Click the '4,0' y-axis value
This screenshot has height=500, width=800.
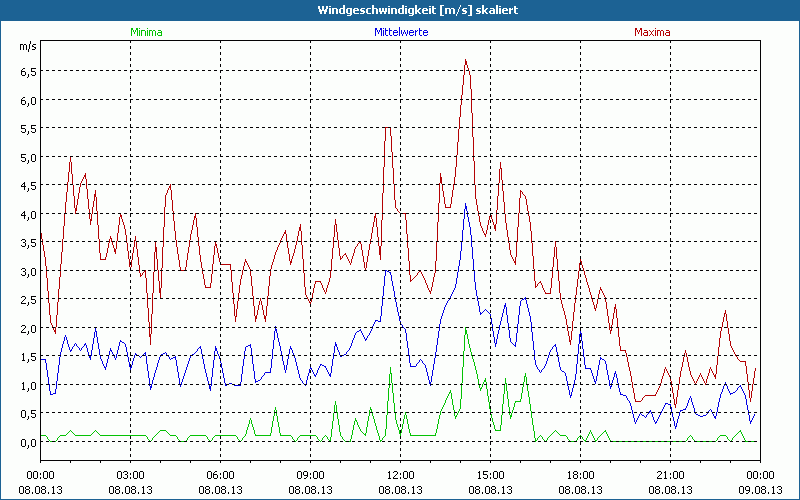coord(29,215)
